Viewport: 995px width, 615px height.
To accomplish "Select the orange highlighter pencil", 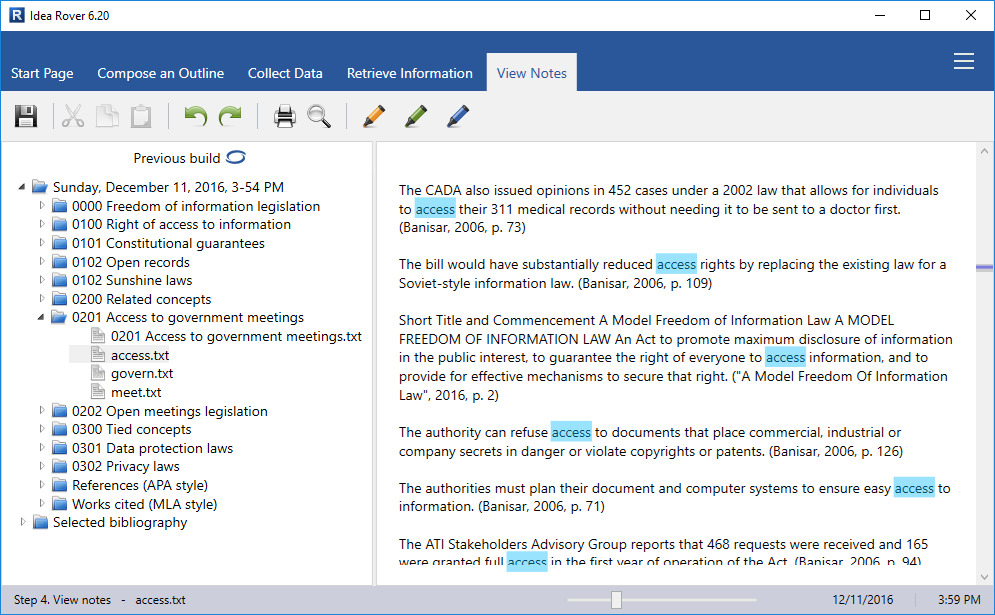I will (x=374, y=117).
